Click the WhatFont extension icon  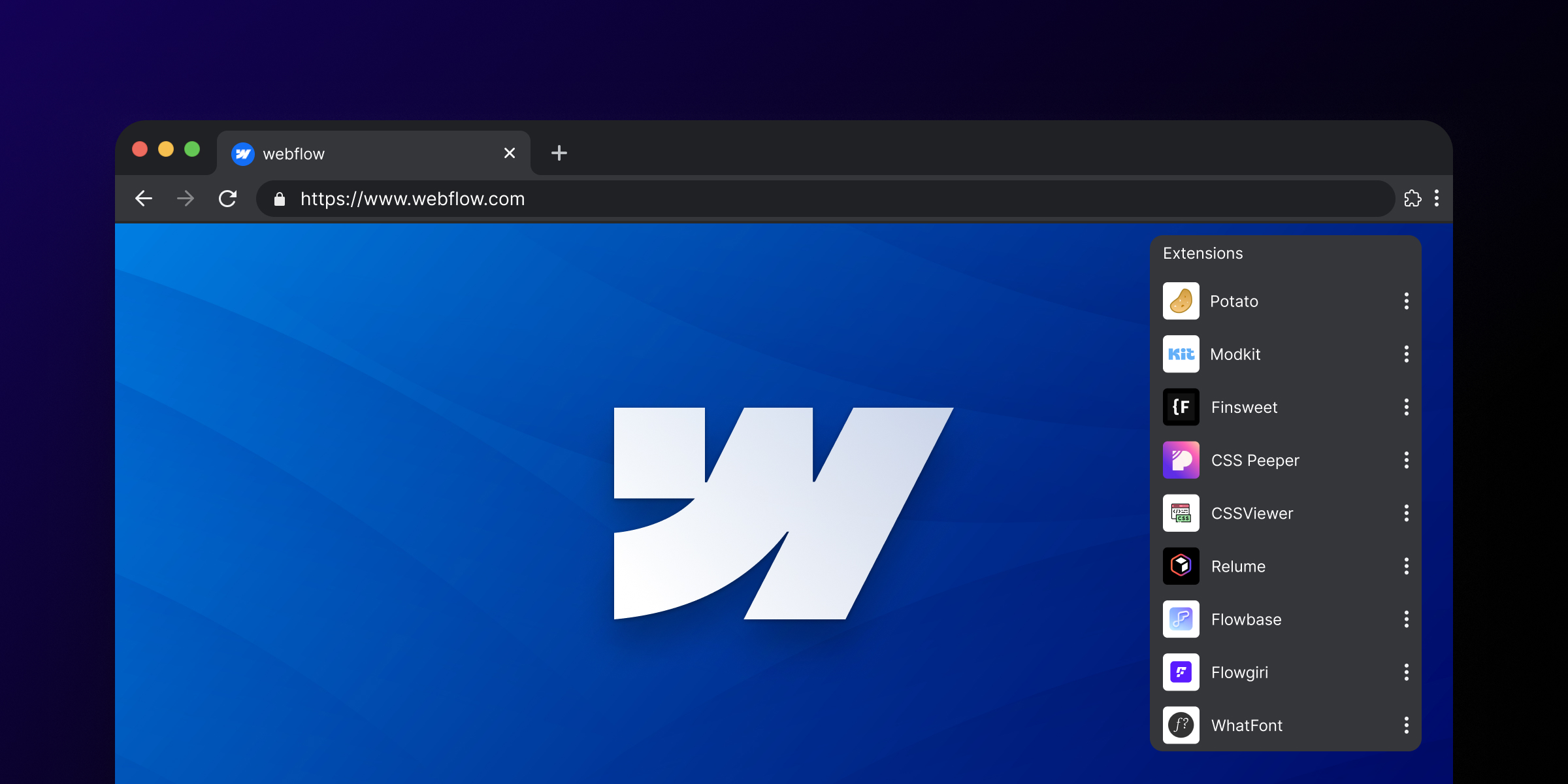tap(1181, 725)
